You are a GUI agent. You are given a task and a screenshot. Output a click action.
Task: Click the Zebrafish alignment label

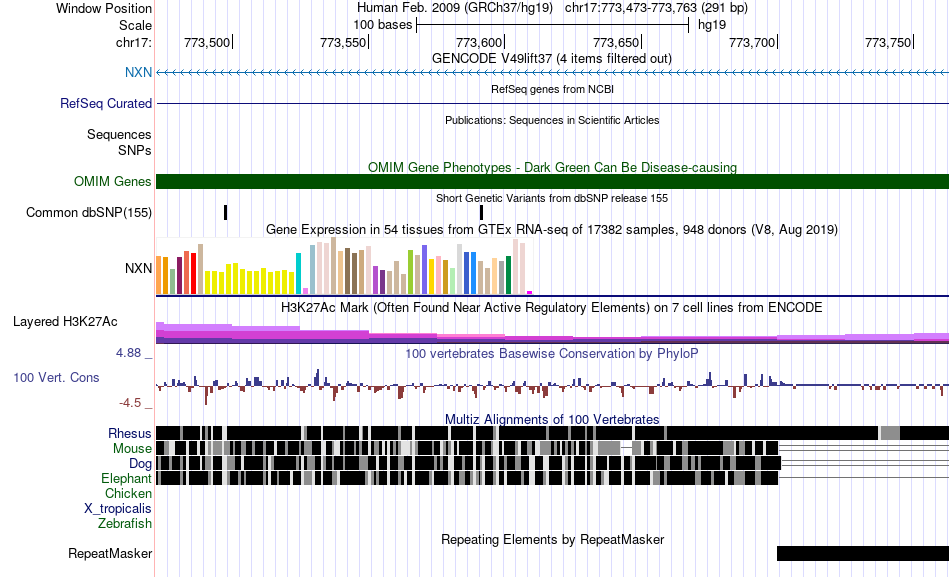tap(125, 523)
